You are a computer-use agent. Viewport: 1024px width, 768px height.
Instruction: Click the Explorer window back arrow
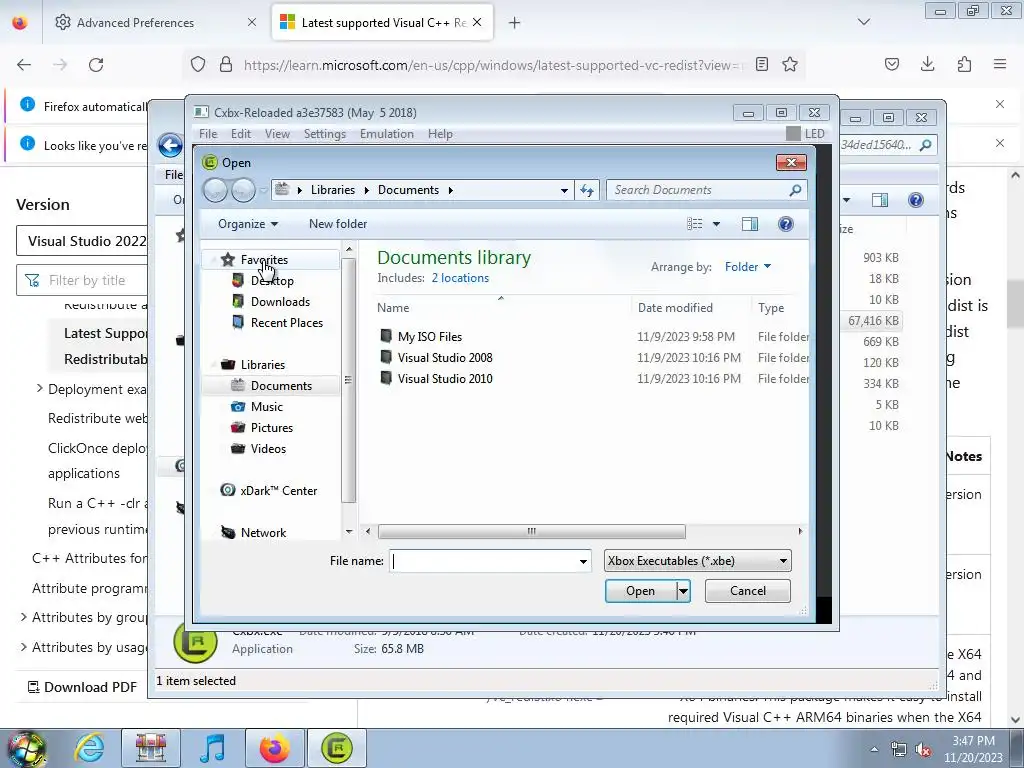pos(170,146)
